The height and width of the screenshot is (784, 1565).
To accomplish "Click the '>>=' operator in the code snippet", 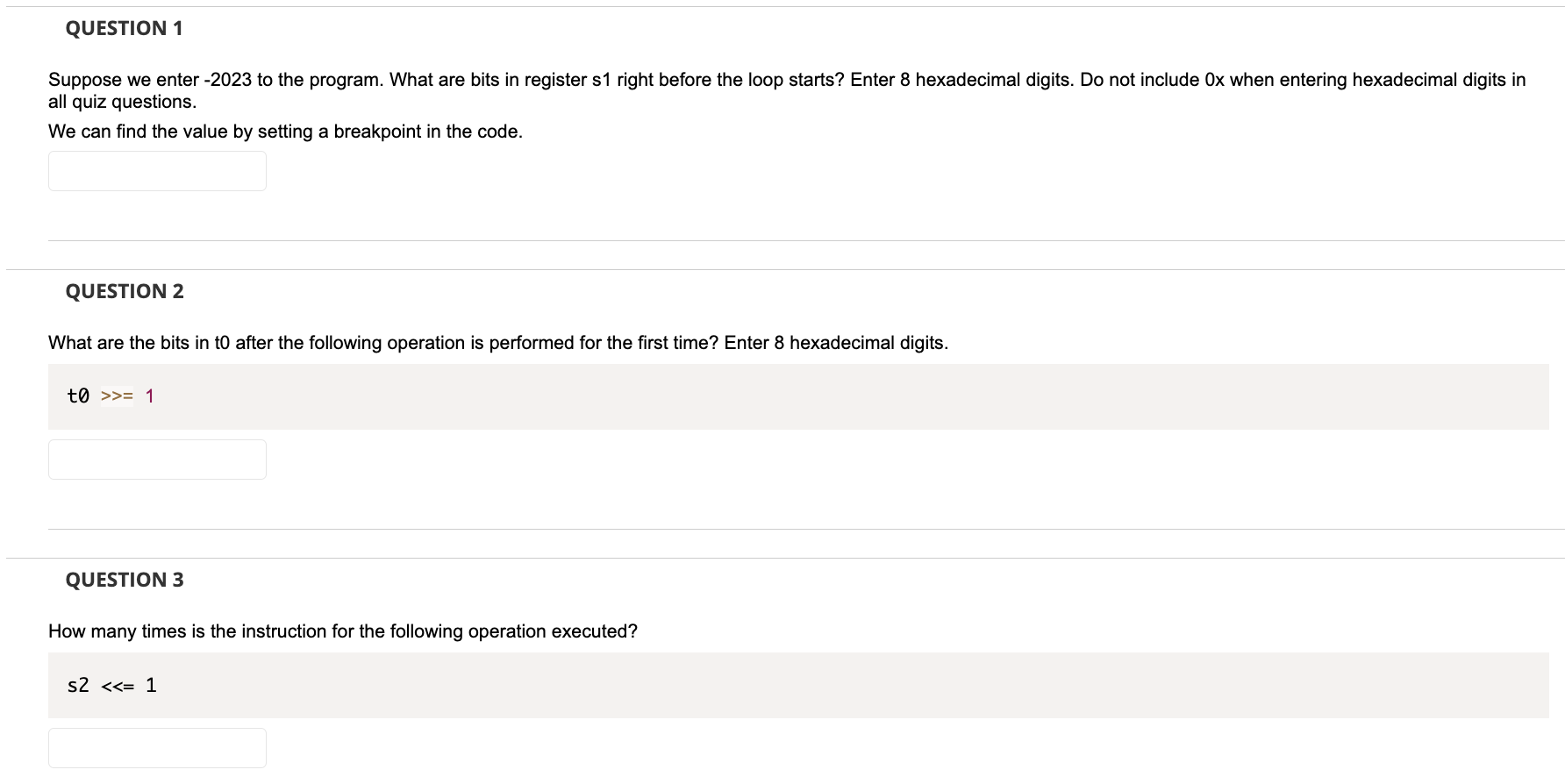I will click(x=117, y=396).
